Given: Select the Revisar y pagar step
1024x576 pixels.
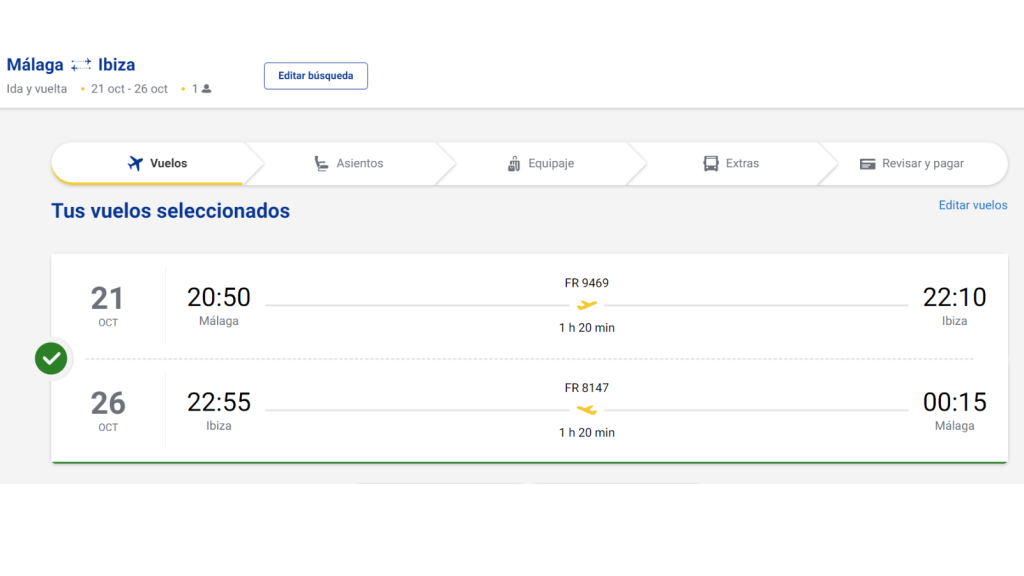Looking at the screenshot, I should [x=912, y=163].
